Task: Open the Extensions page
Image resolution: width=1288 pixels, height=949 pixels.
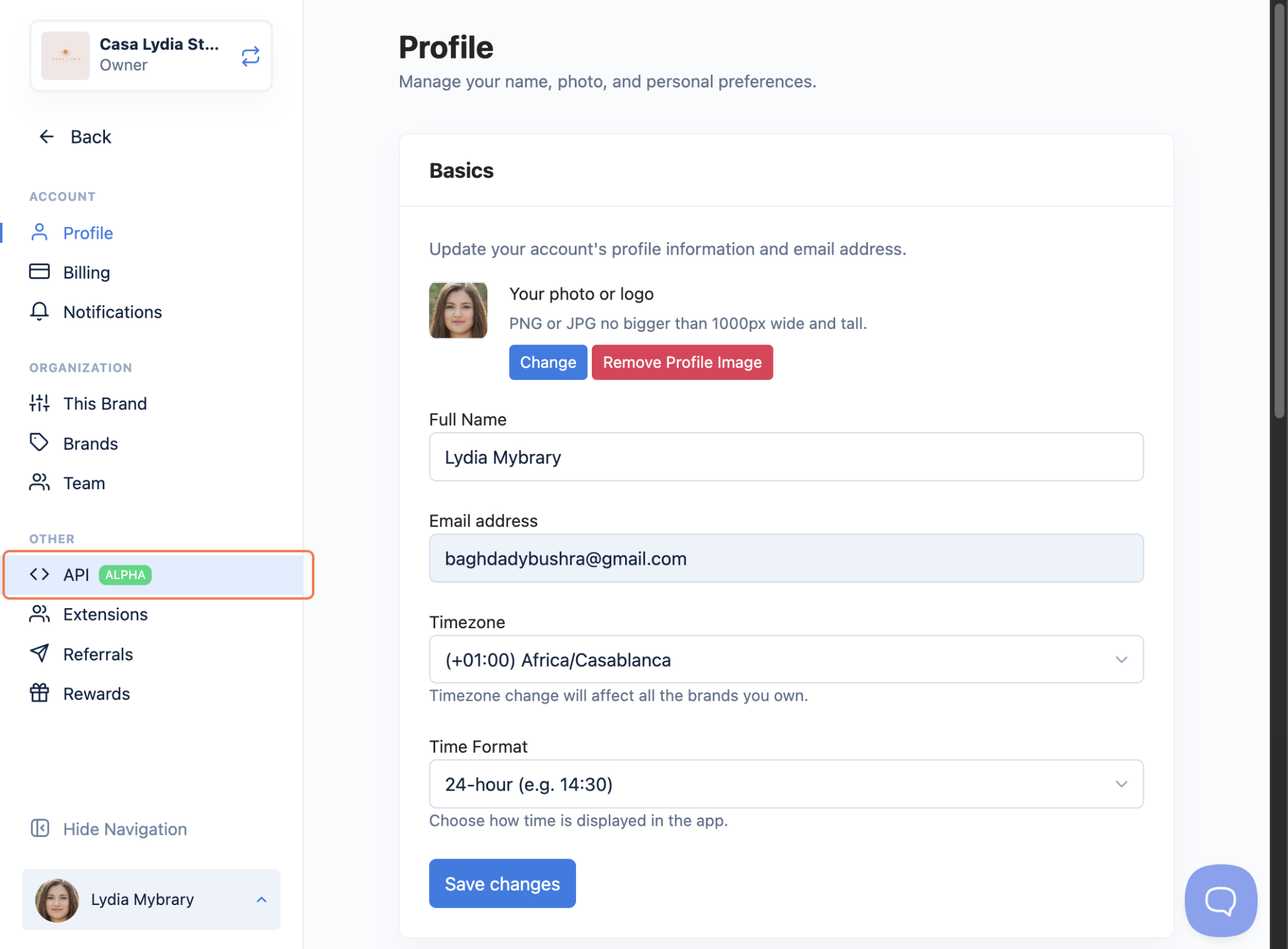Action: pos(105,614)
